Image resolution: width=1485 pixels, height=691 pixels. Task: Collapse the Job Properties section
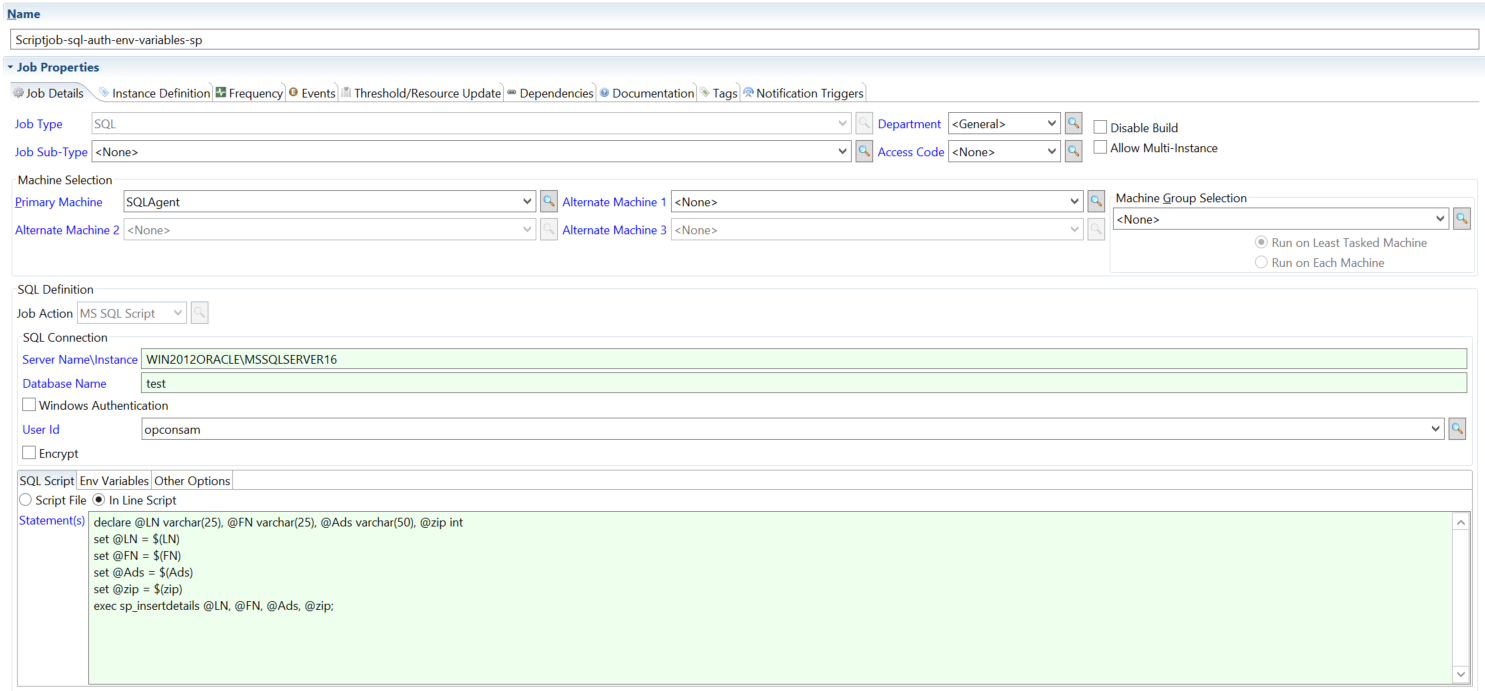point(10,68)
